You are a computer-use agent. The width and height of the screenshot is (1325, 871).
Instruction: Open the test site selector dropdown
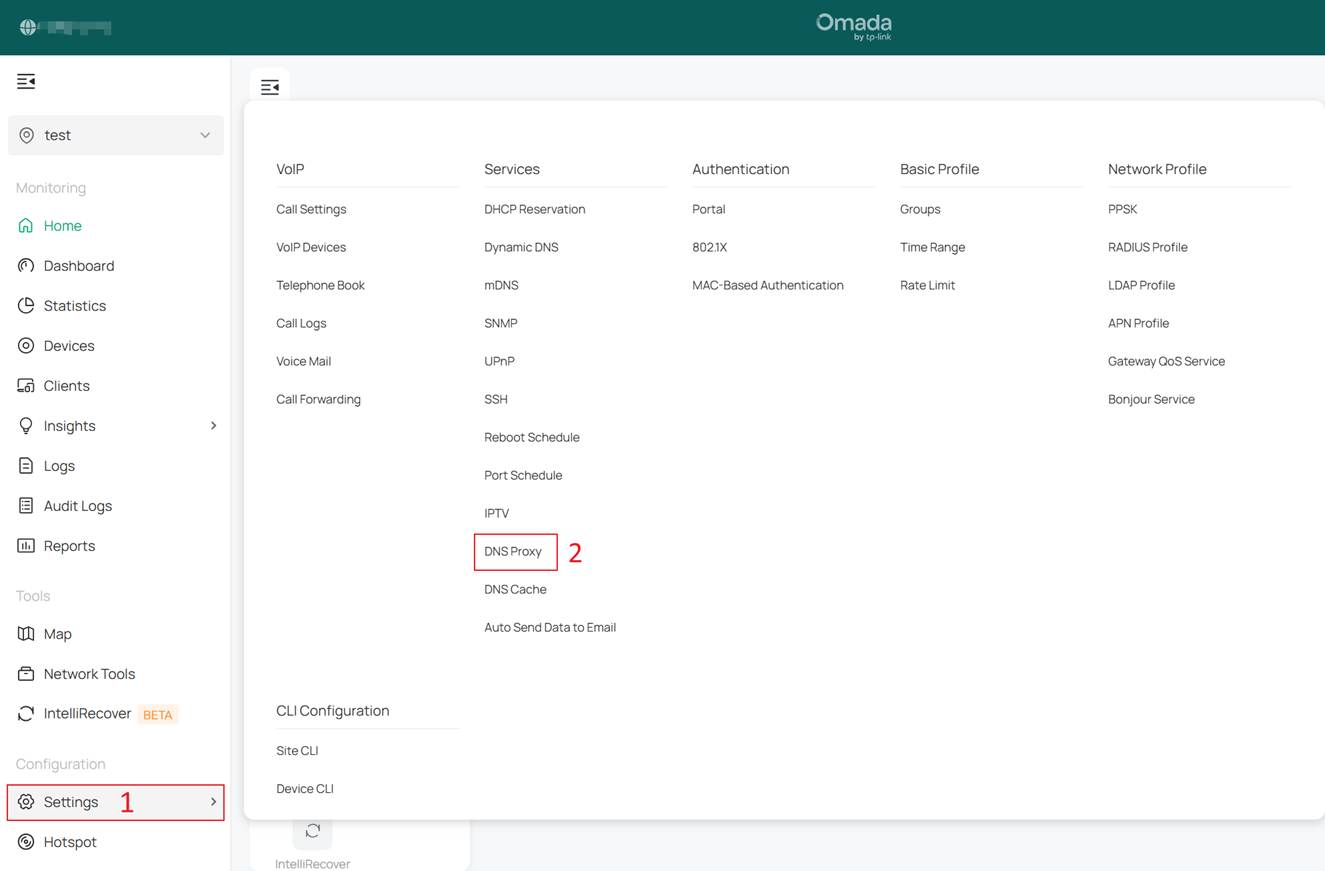click(x=116, y=135)
